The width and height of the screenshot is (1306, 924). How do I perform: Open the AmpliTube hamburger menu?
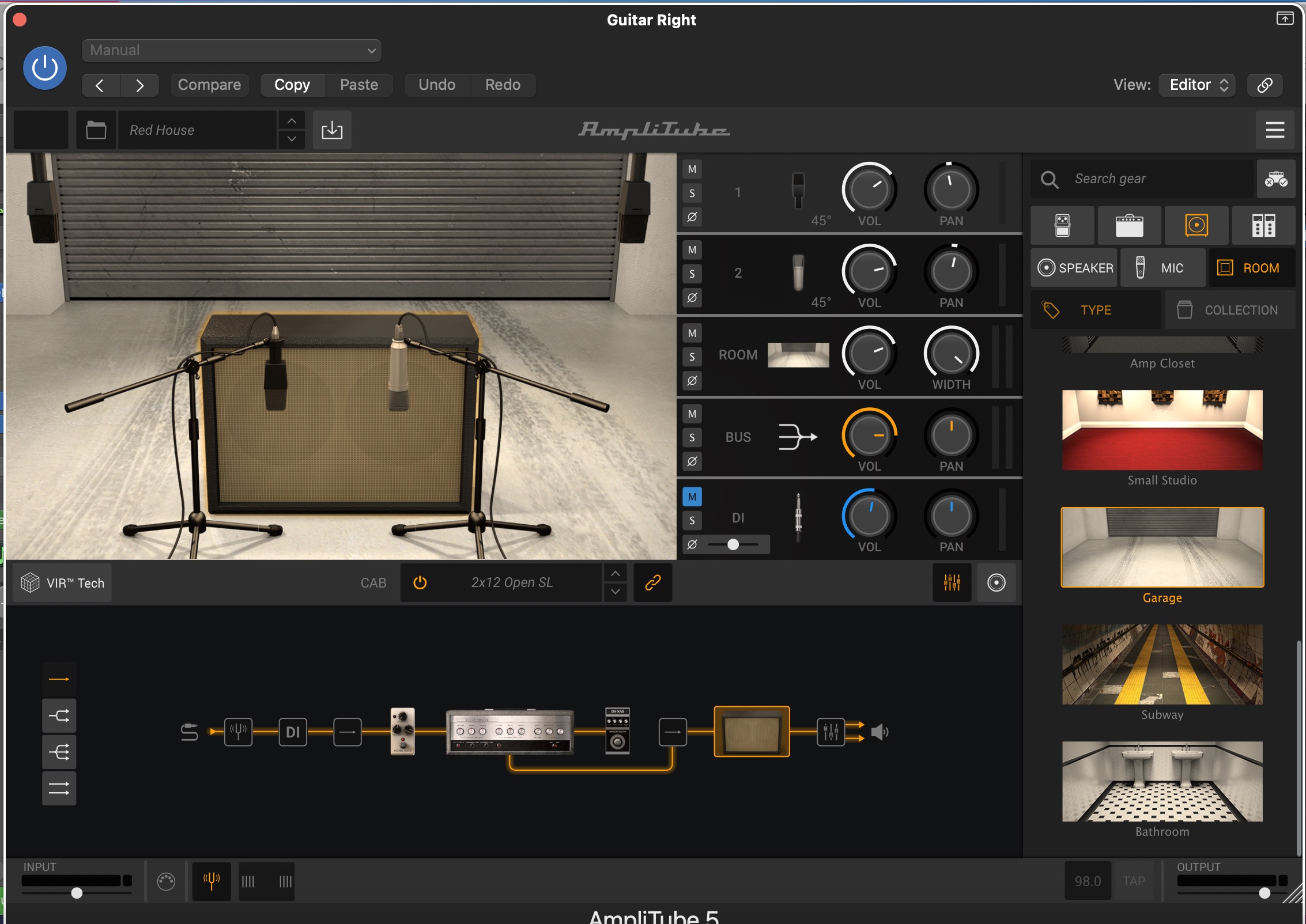pos(1275,130)
